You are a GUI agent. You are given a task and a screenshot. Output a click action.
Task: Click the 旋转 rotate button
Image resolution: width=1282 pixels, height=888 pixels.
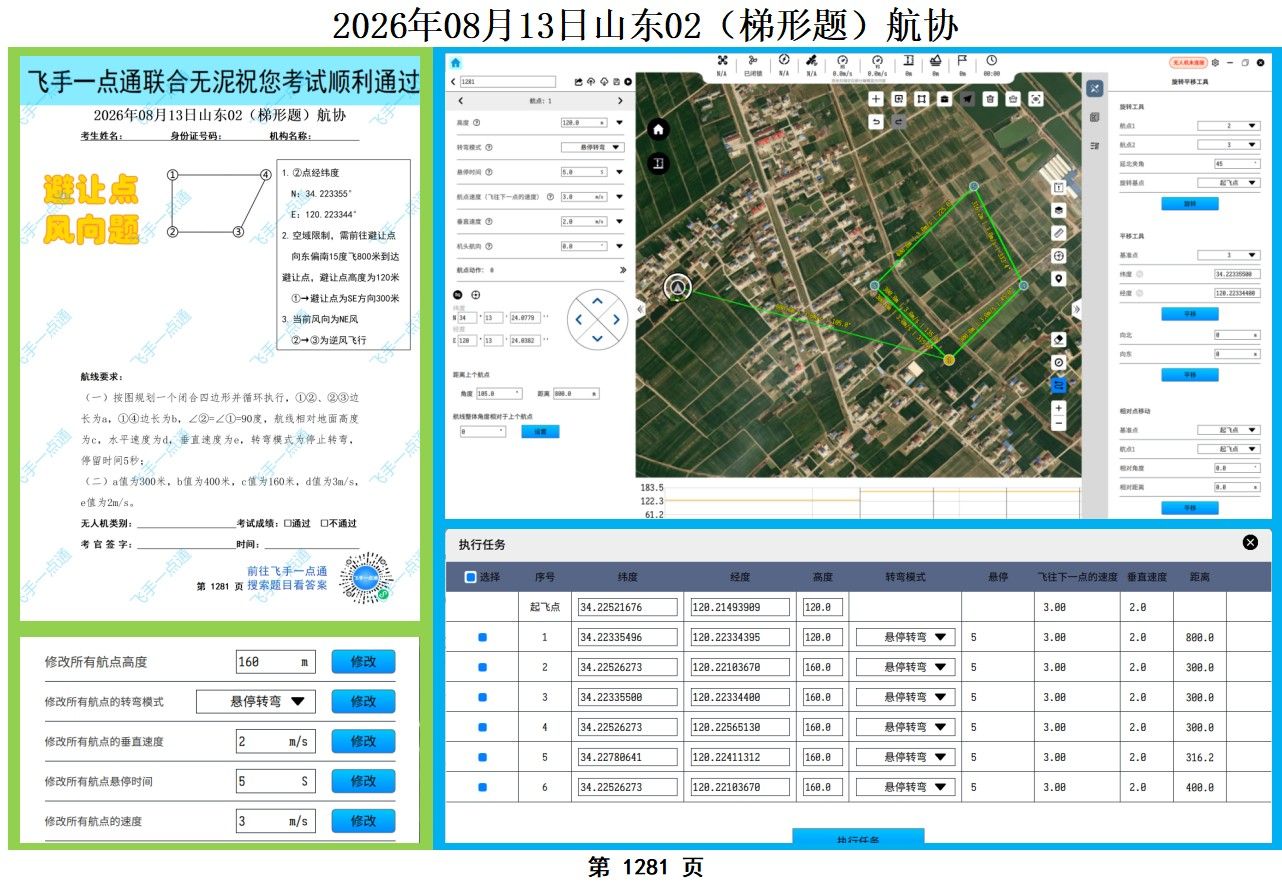1190,203
